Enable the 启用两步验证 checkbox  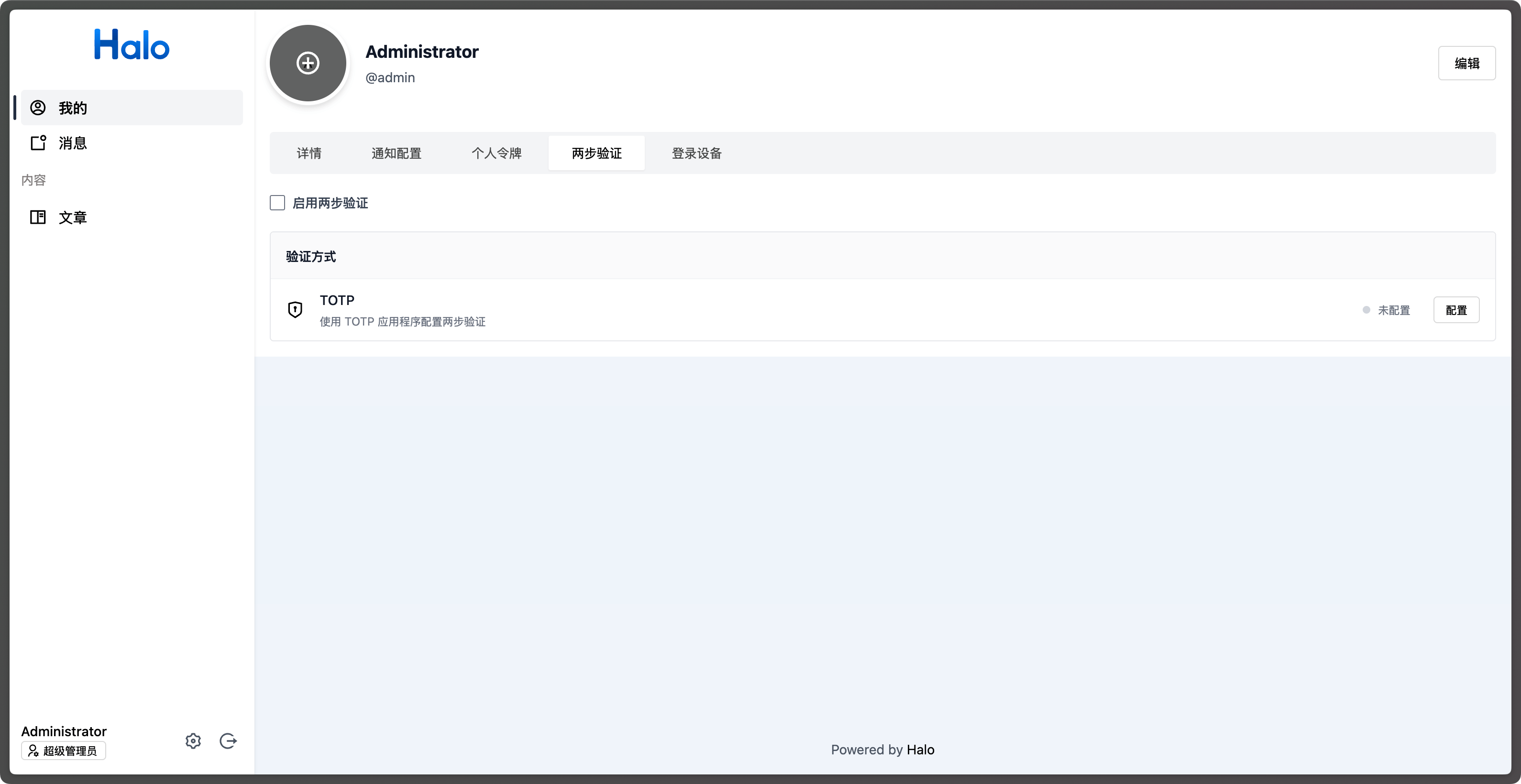[277, 203]
